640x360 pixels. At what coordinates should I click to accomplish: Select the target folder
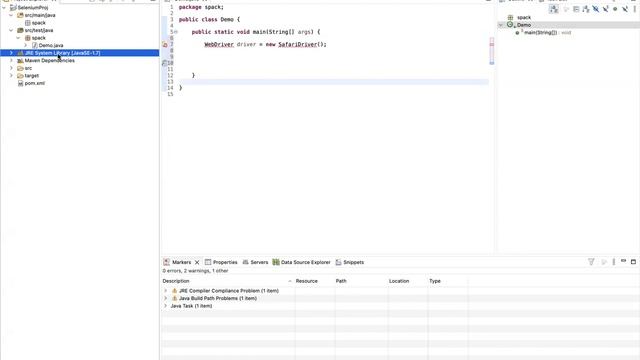[31, 76]
